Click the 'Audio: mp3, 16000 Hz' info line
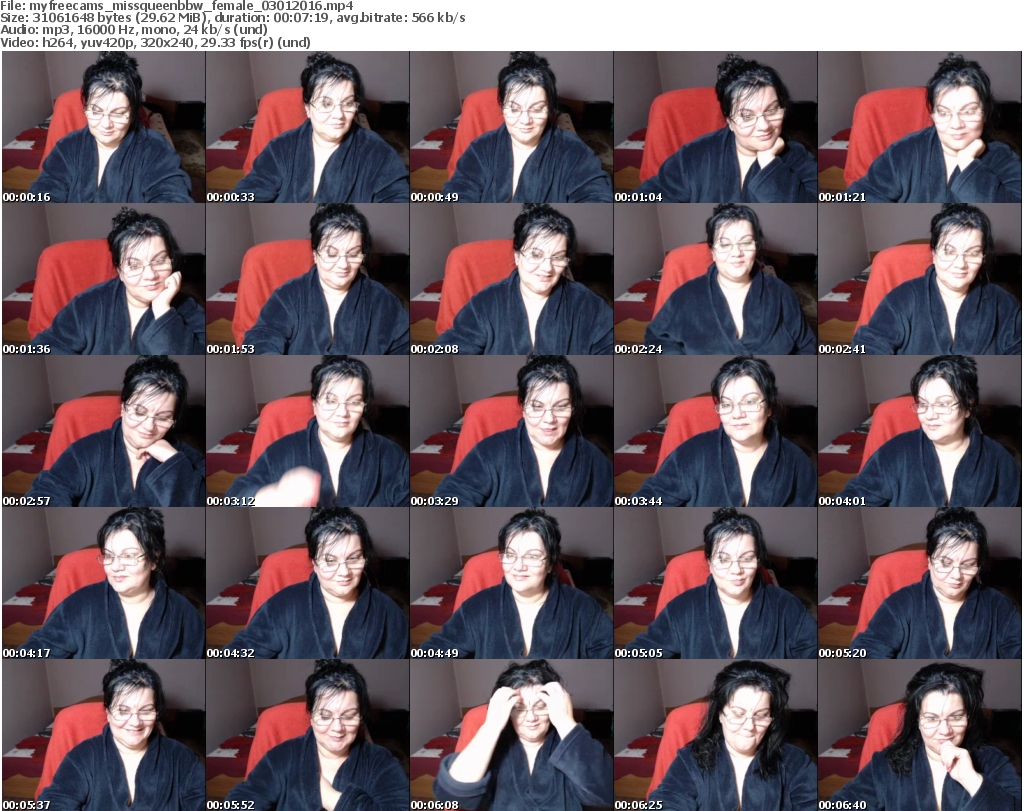 click(x=134, y=30)
